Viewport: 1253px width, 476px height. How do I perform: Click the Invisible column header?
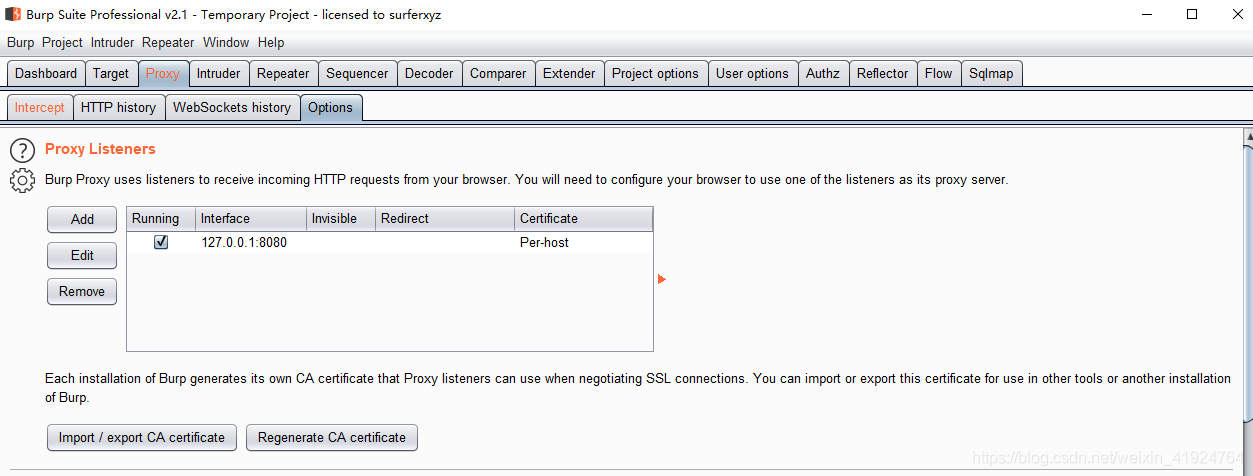pos(341,218)
